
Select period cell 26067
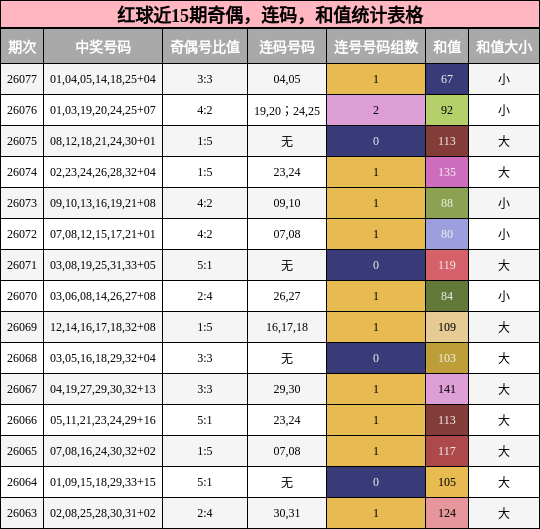tap(22, 389)
